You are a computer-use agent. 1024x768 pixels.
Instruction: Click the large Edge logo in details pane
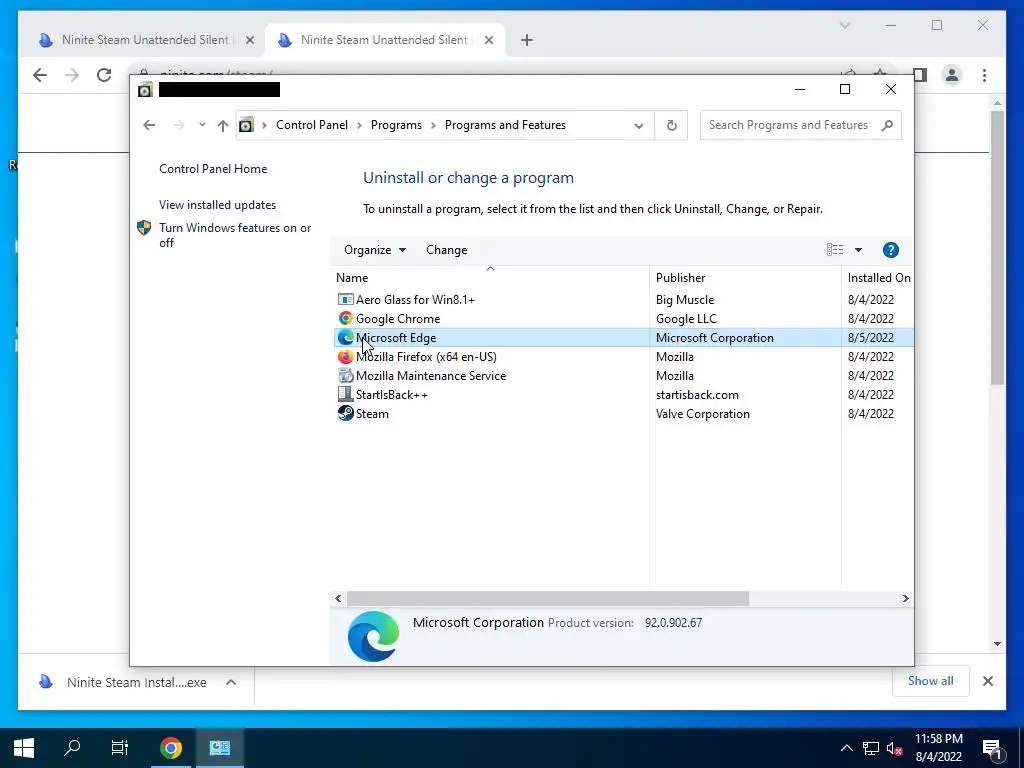coord(374,636)
